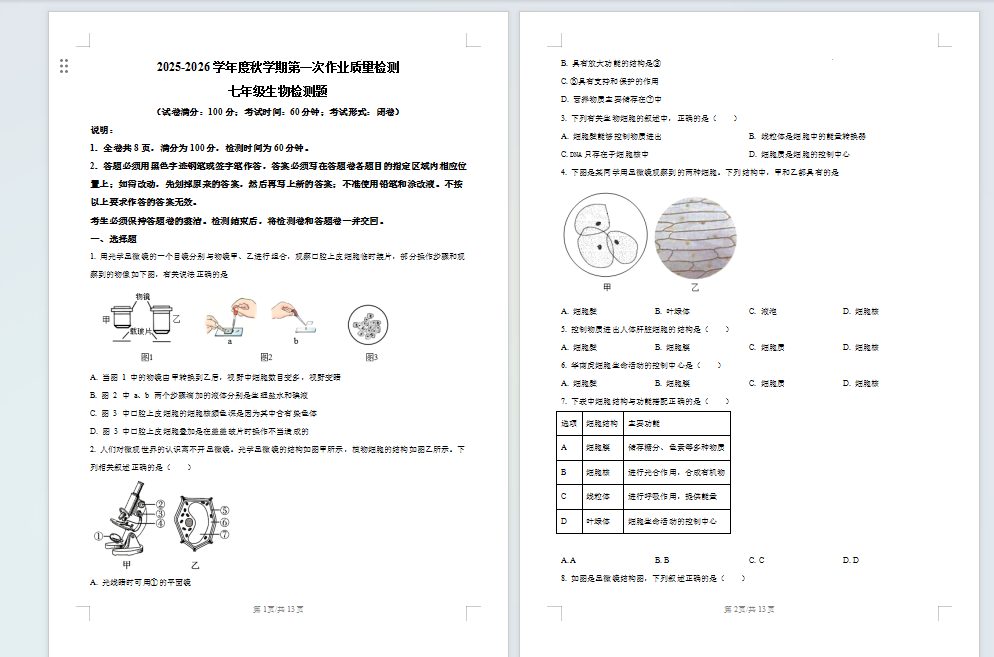Click the page 1 footer page number text
Image resolution: width=994 pixels, height=657 pixels.
coord(278,609)
